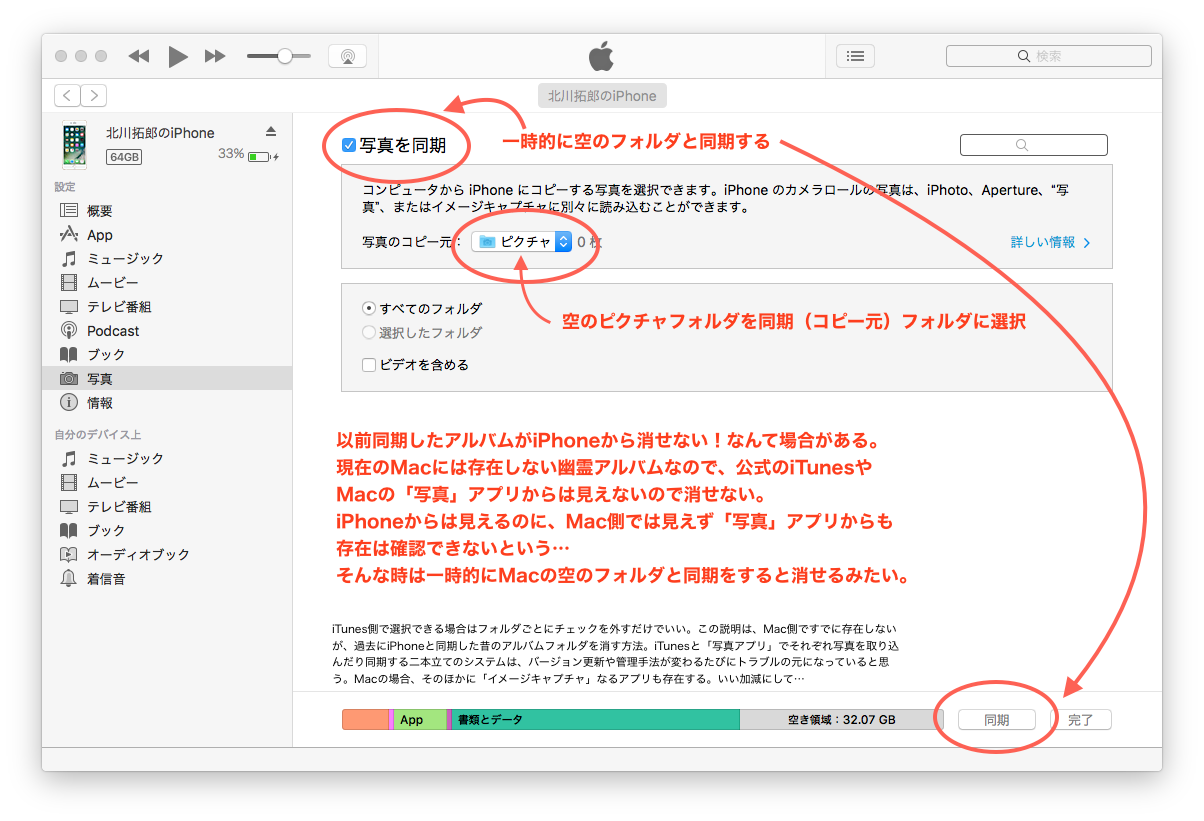Skip forward with fast-forward button
Viewport: 1204px width, 821px height.
point(215,57)
